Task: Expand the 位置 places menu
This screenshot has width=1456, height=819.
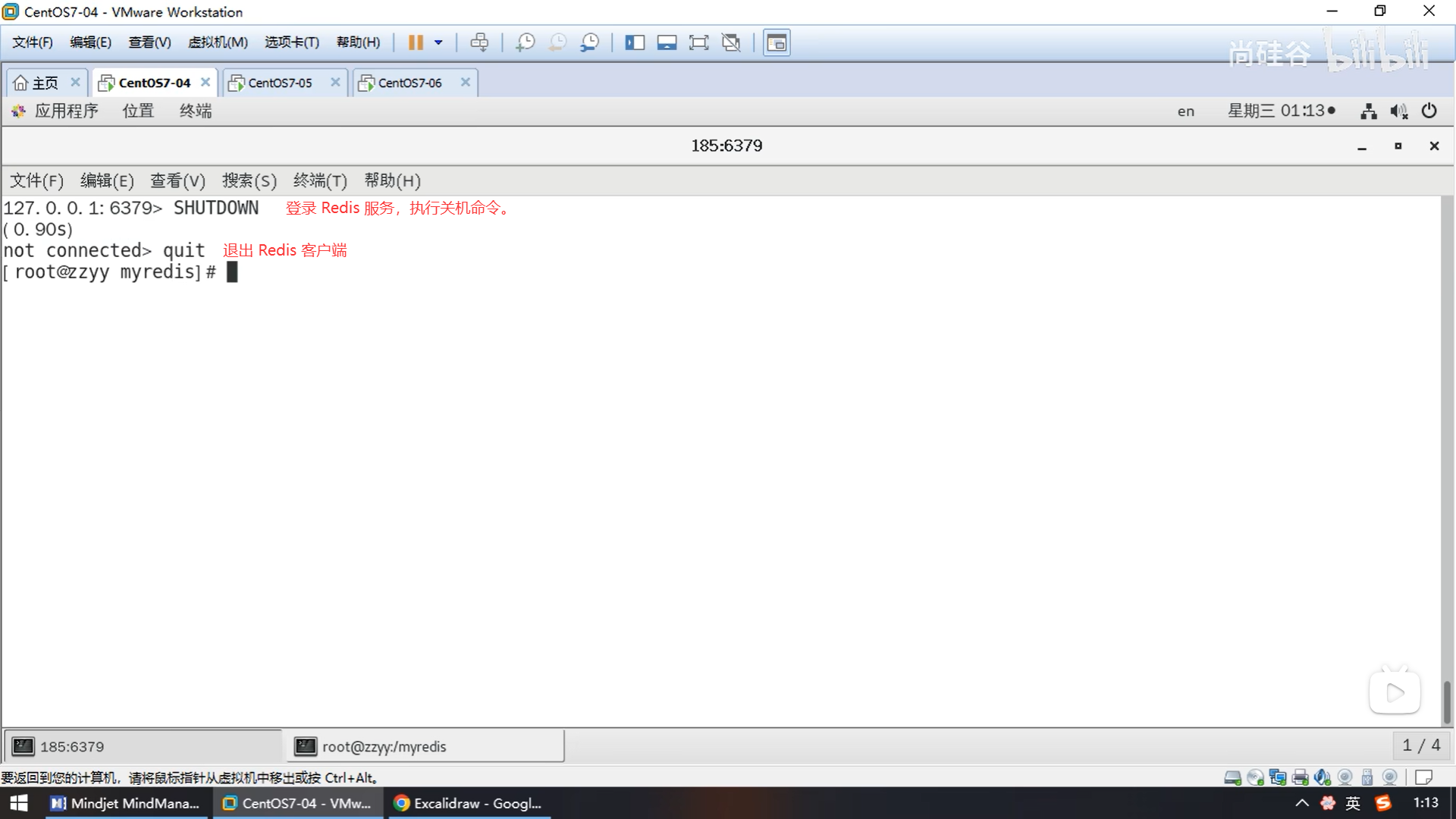Action: point(138,111)
